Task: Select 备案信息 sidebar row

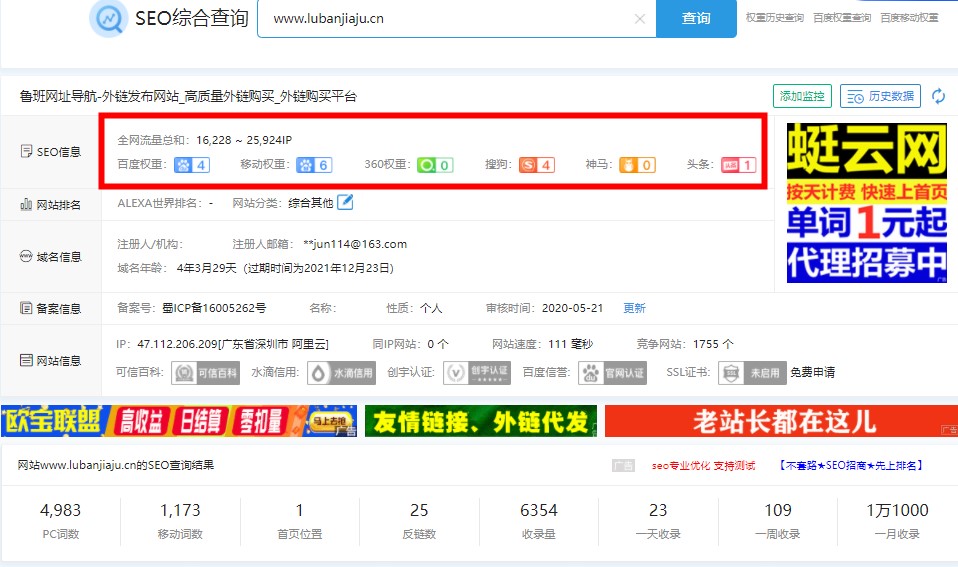Action: [51, 309]
